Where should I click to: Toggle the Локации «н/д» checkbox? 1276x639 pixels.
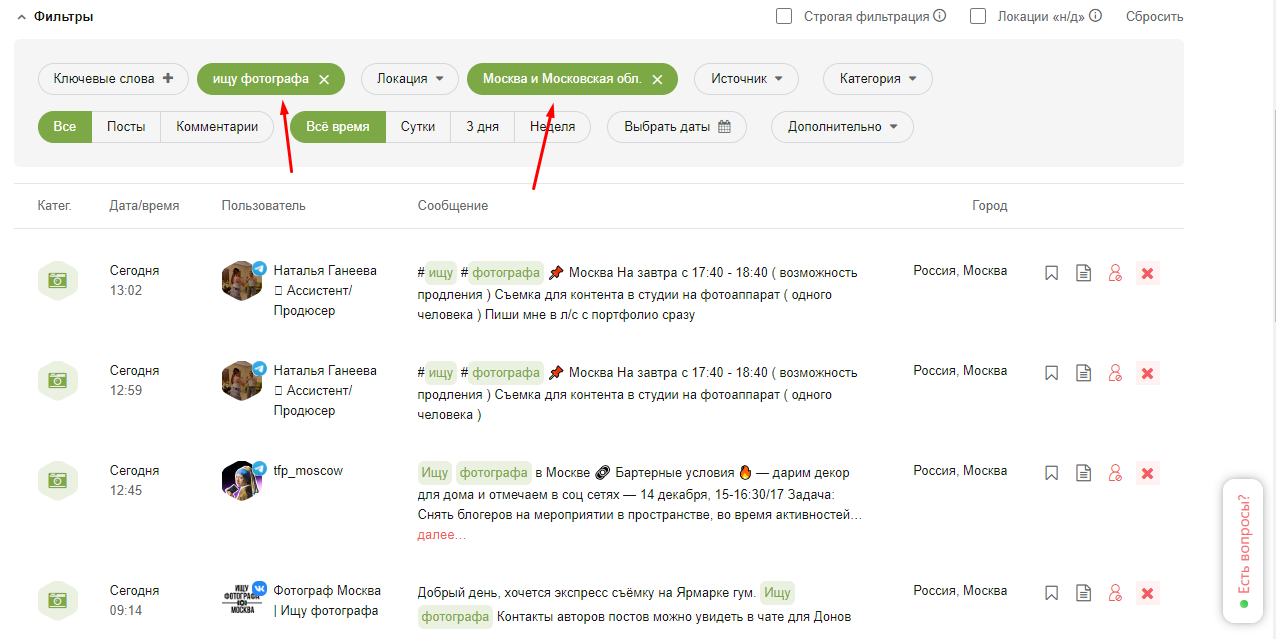978,16
